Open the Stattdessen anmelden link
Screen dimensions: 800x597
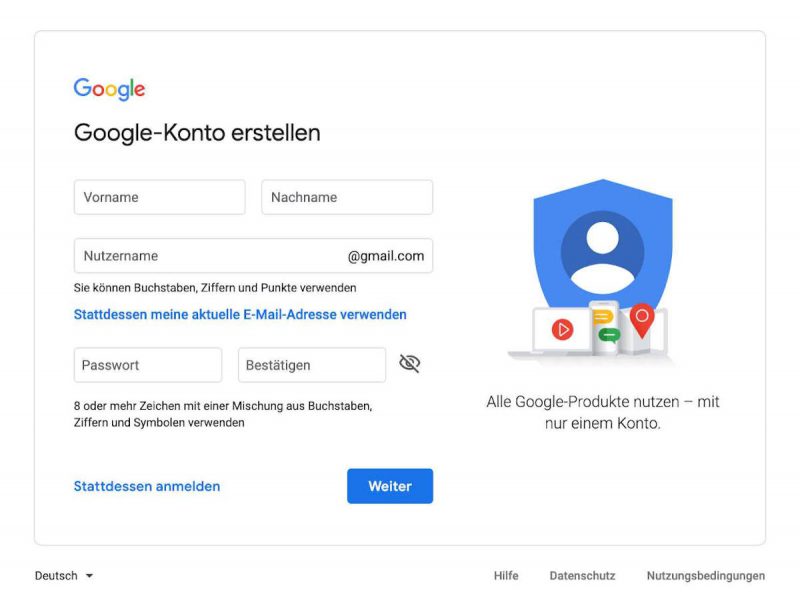pos(147,486)
